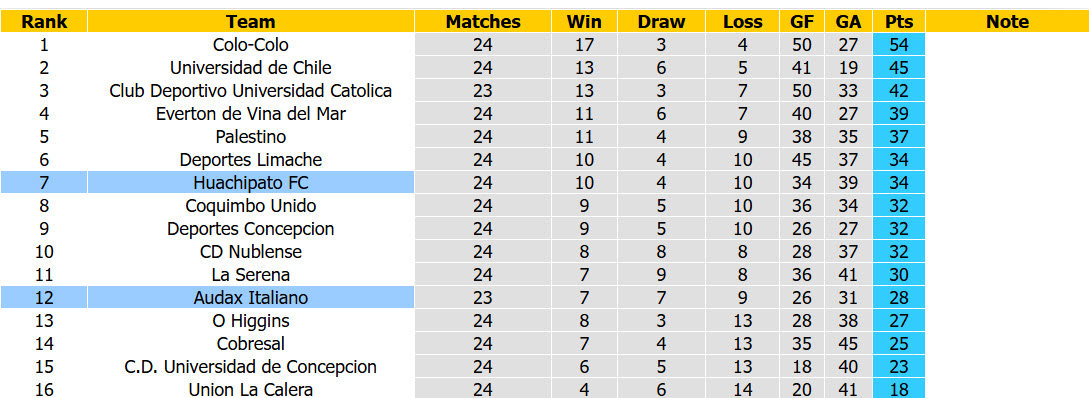This screenshot has height=398, width=1089.
Task: Click the GF column header
Action: point(802,22)
